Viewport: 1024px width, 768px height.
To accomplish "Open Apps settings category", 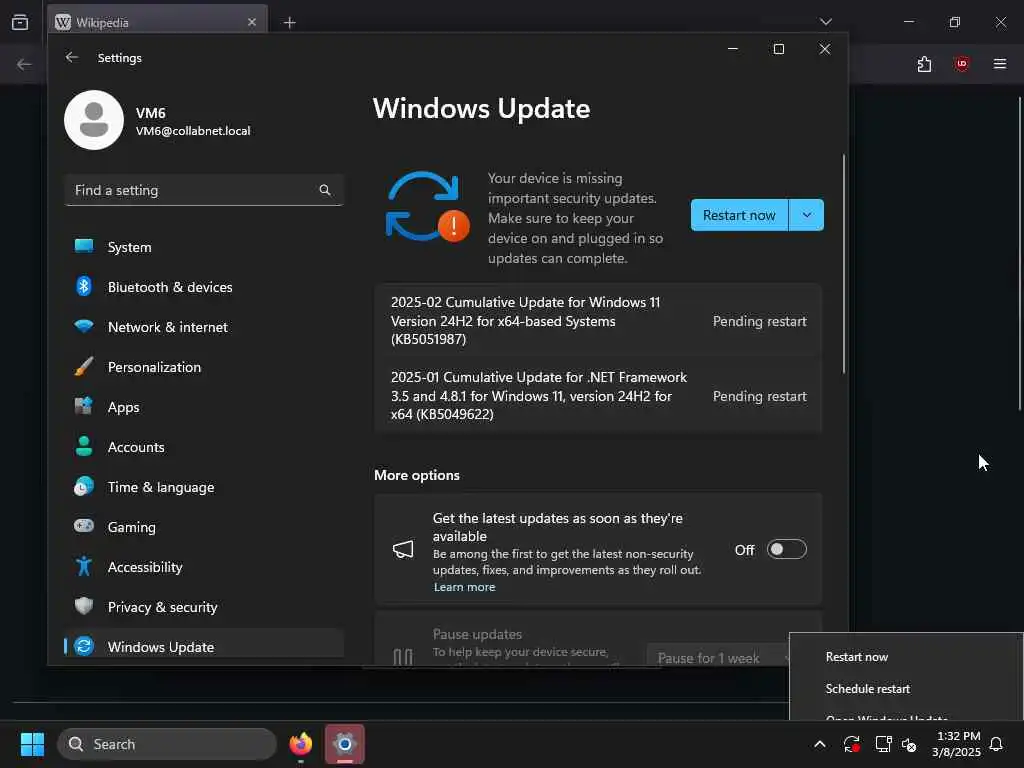I will [x=204, y=407].
